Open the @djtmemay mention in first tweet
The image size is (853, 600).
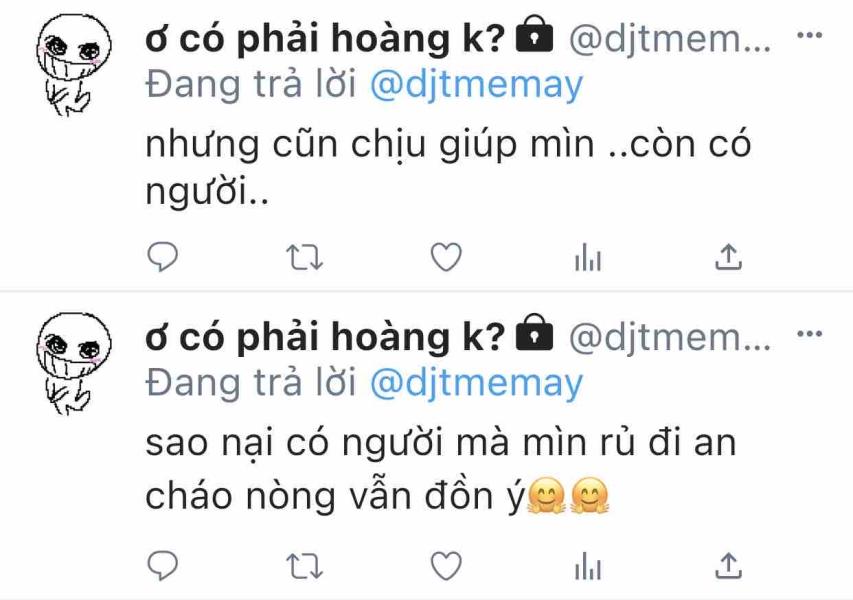tap(476, 86)
